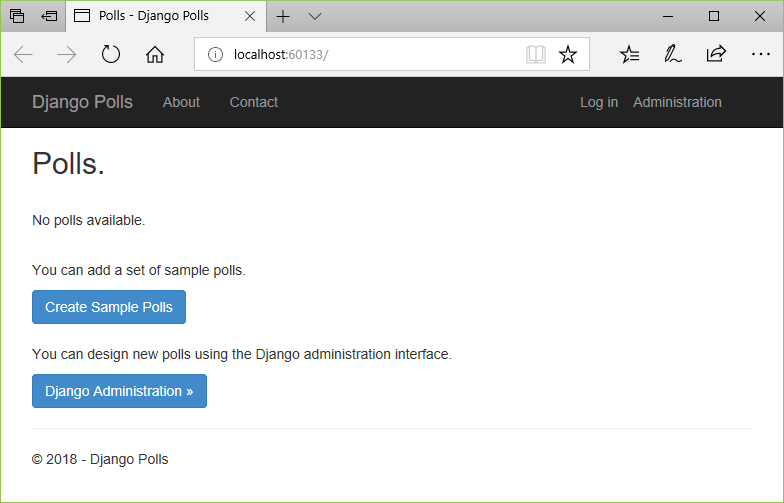Expand the tab preview chevron
The height and width of the screenshot is (503, 784).
[315, 16]
